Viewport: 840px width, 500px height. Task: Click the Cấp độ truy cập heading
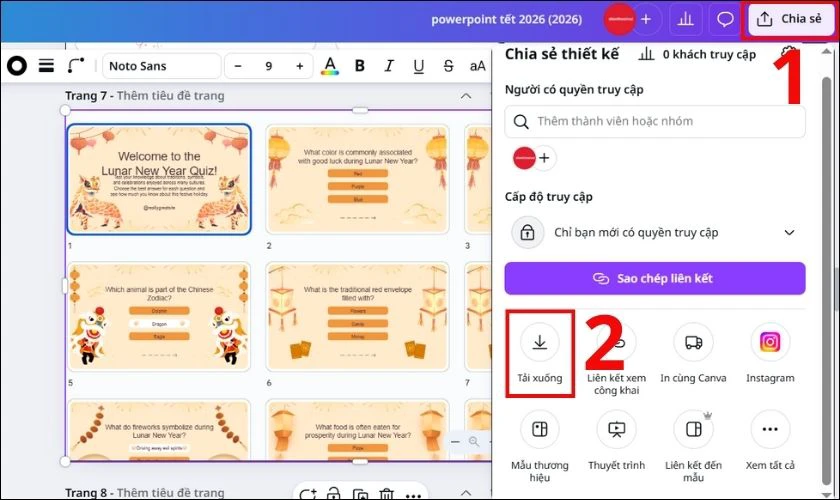549,197
